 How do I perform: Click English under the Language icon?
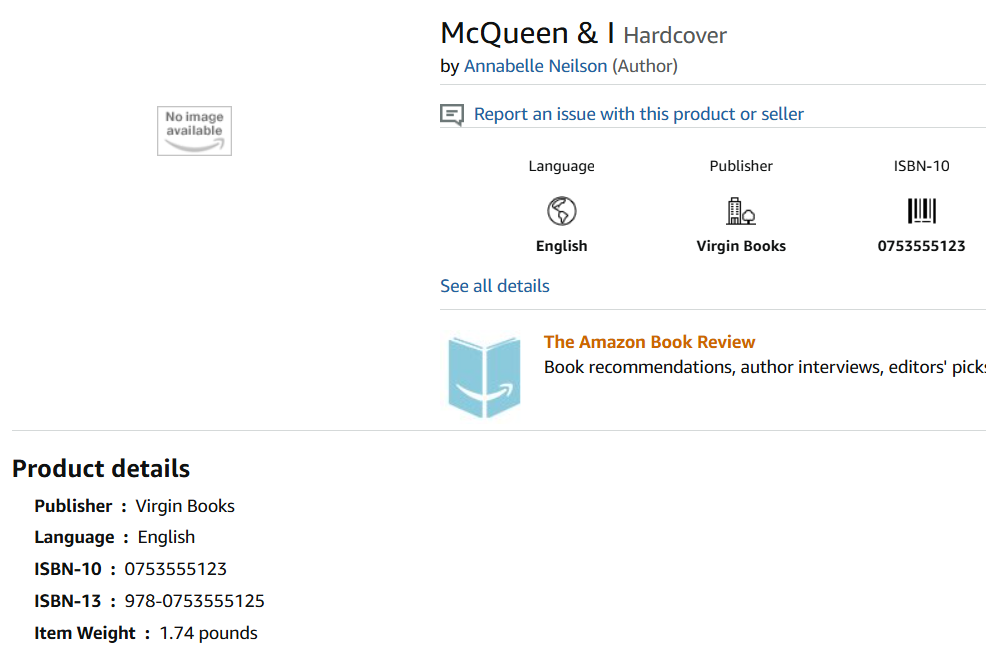point(562,246)
